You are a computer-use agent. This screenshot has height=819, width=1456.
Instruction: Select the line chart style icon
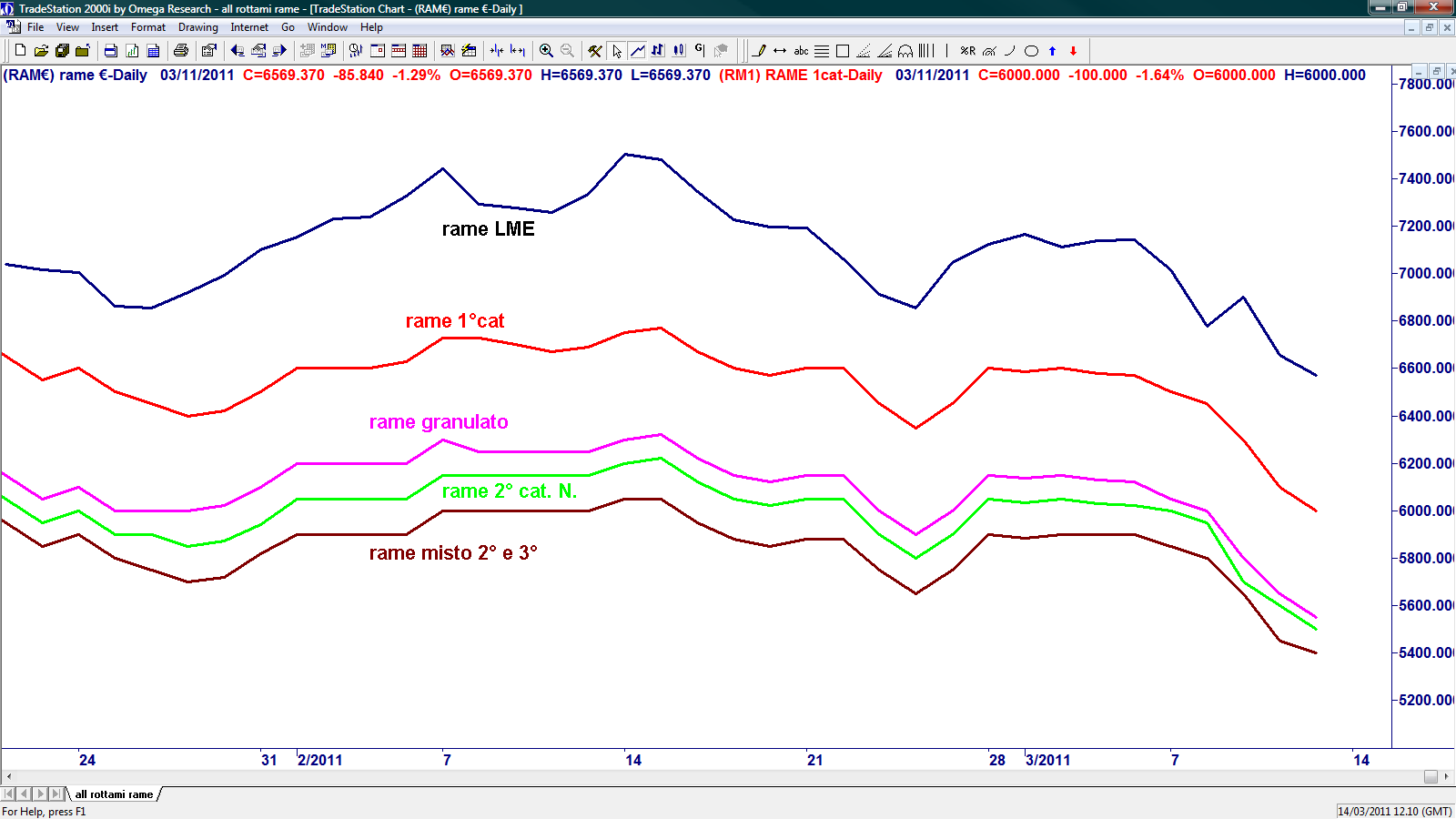pyautogui.click(x=637, y=51)
